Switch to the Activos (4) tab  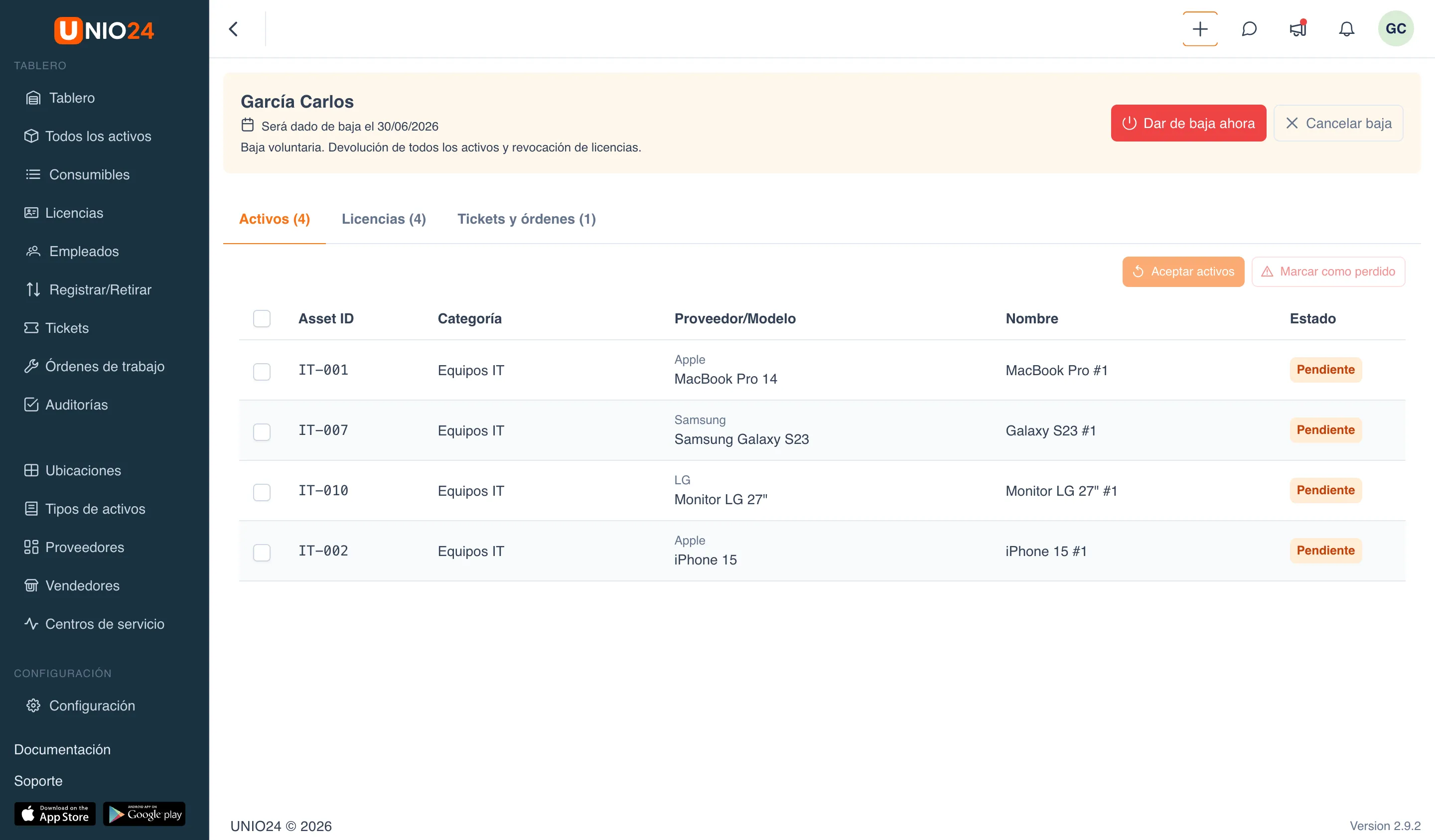tap(275, 219)
